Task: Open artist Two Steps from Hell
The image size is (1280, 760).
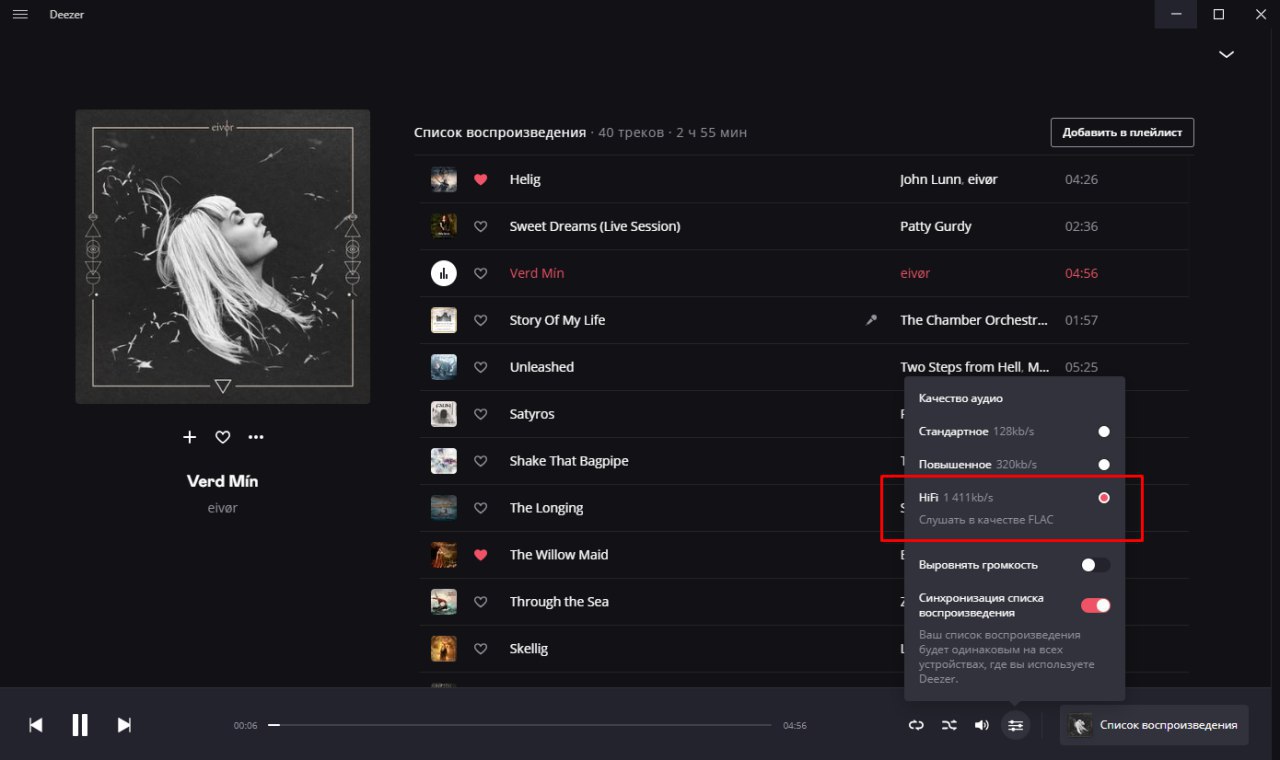Action: [961, 367]
